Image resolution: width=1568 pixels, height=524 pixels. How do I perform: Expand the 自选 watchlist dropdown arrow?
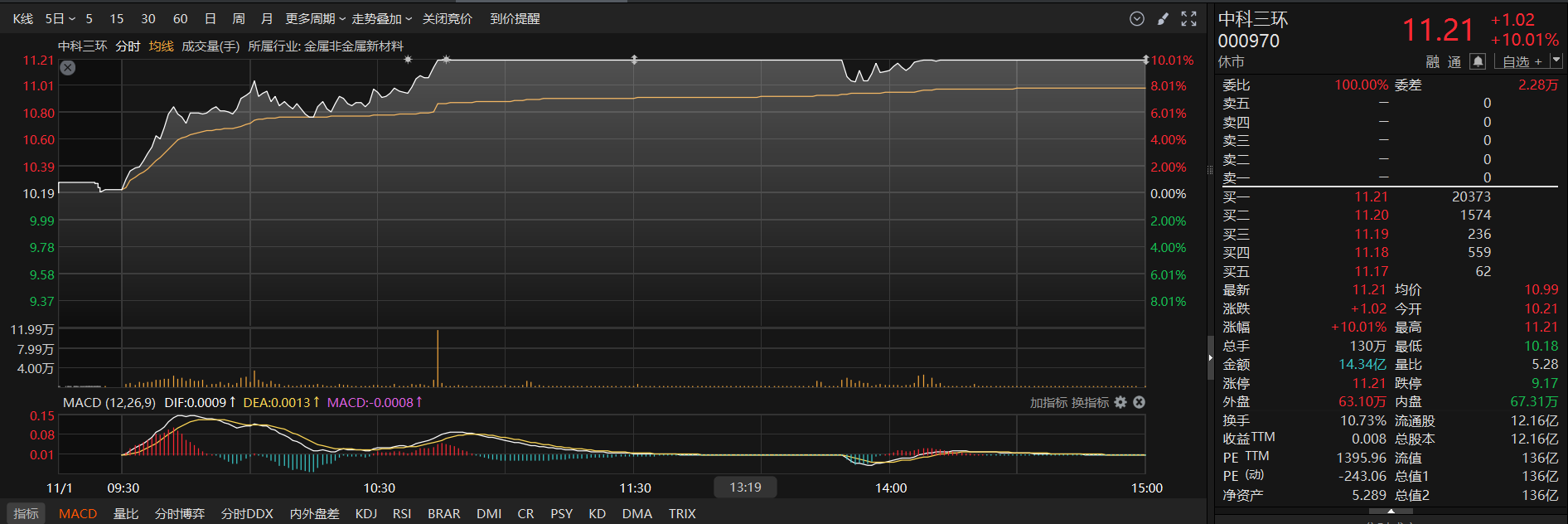tap(1556, 61)
